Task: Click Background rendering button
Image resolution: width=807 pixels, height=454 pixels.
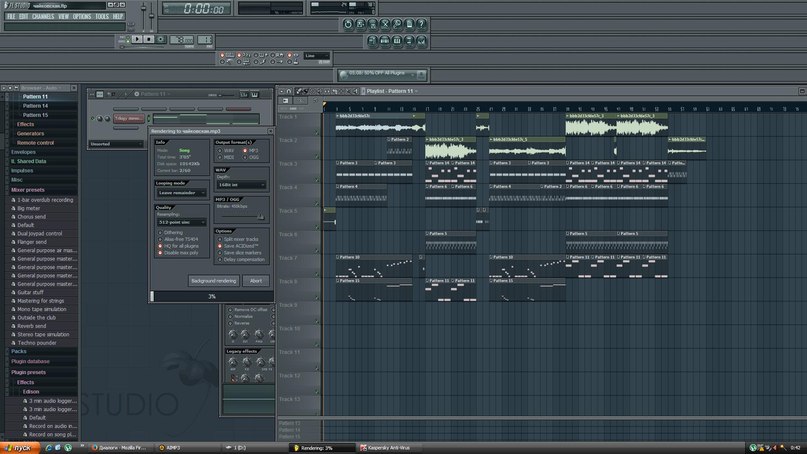Action: tap(214, 281)
